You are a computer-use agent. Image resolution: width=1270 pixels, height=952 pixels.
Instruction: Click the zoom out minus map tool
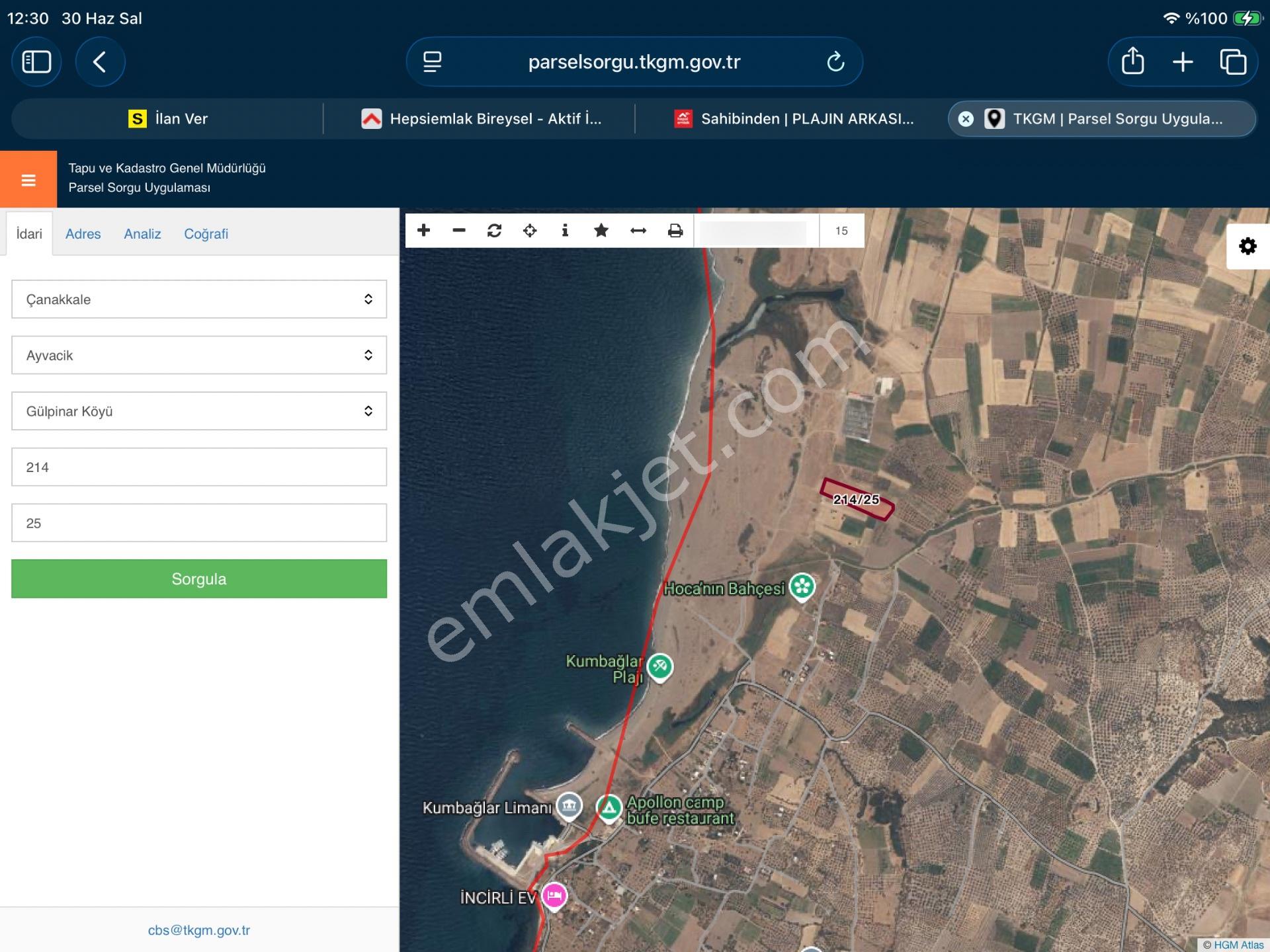tap(459, 230)
